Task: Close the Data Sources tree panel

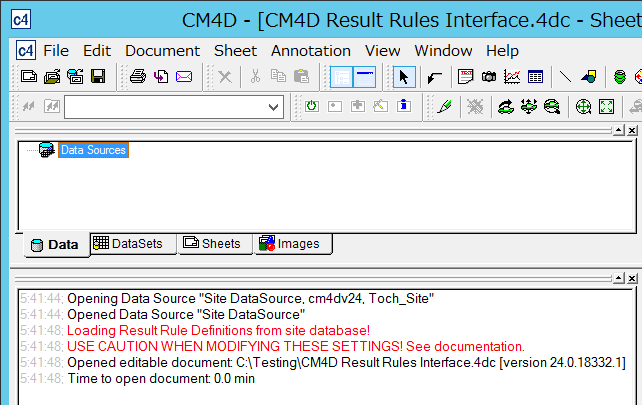Action: tap(632, 130)
